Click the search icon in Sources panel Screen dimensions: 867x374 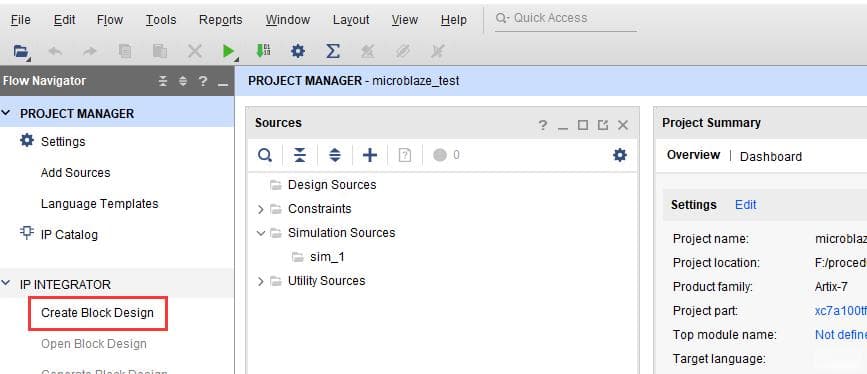tap(265, 155)
